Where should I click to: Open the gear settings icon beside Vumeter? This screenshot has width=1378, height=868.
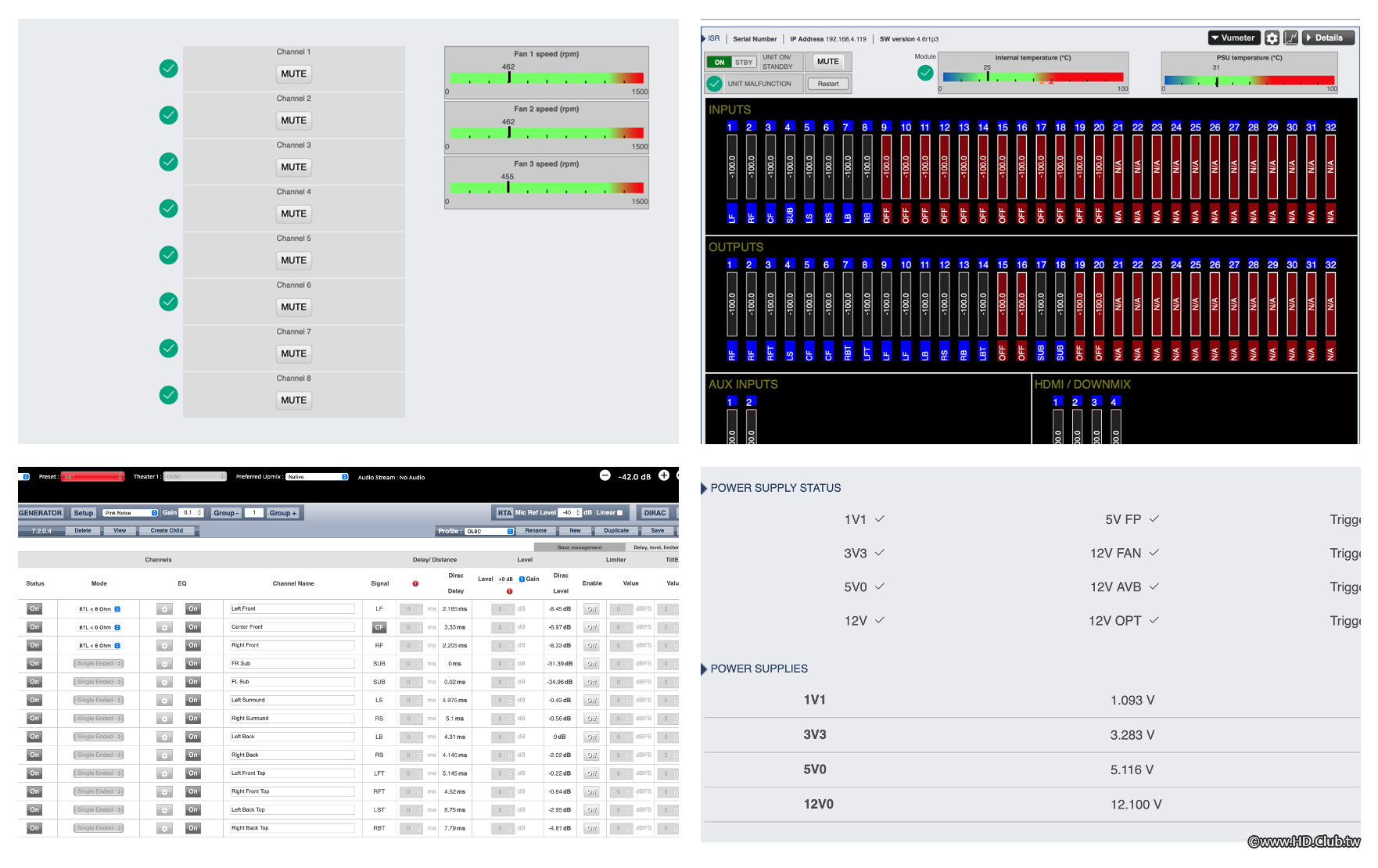click(1272, 38)
